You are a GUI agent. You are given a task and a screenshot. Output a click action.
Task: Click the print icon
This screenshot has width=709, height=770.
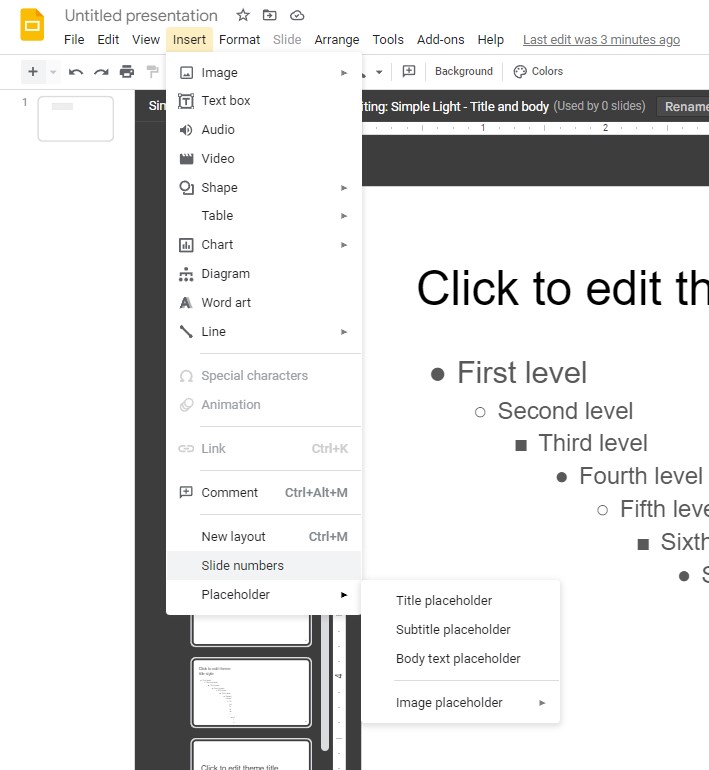[x=127, y=72]
